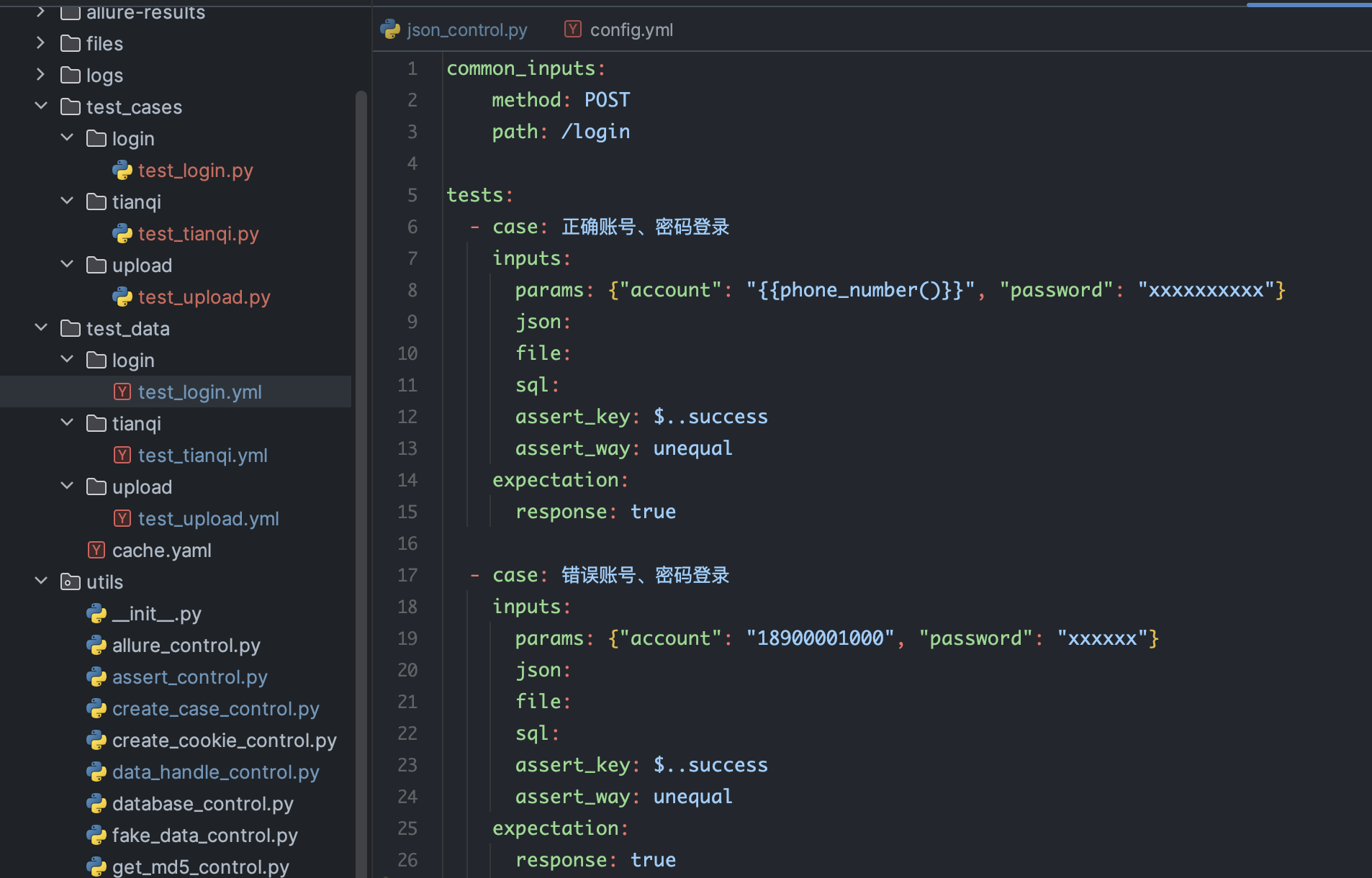This screenshot has height=878, width=1372.
Task: Expand the files folder chevron
Action: tap(41, 43)
